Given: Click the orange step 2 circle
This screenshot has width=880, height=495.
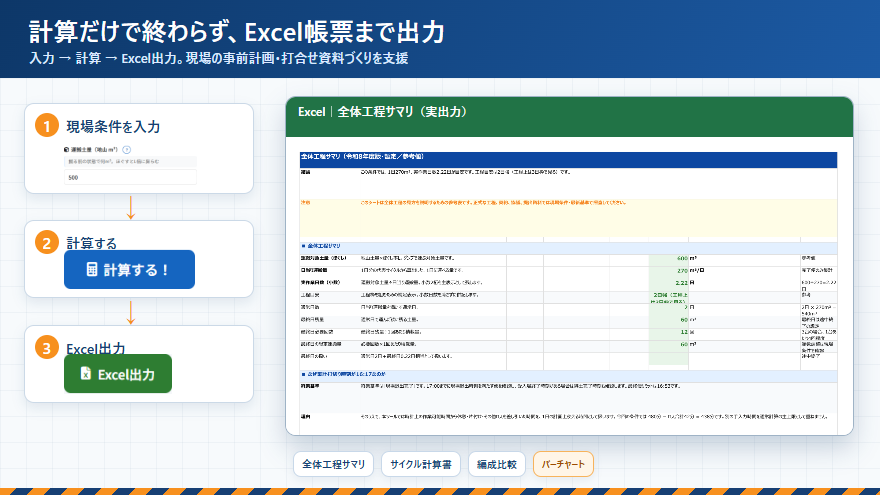Looking at the screenshot, I should (47, 242).
